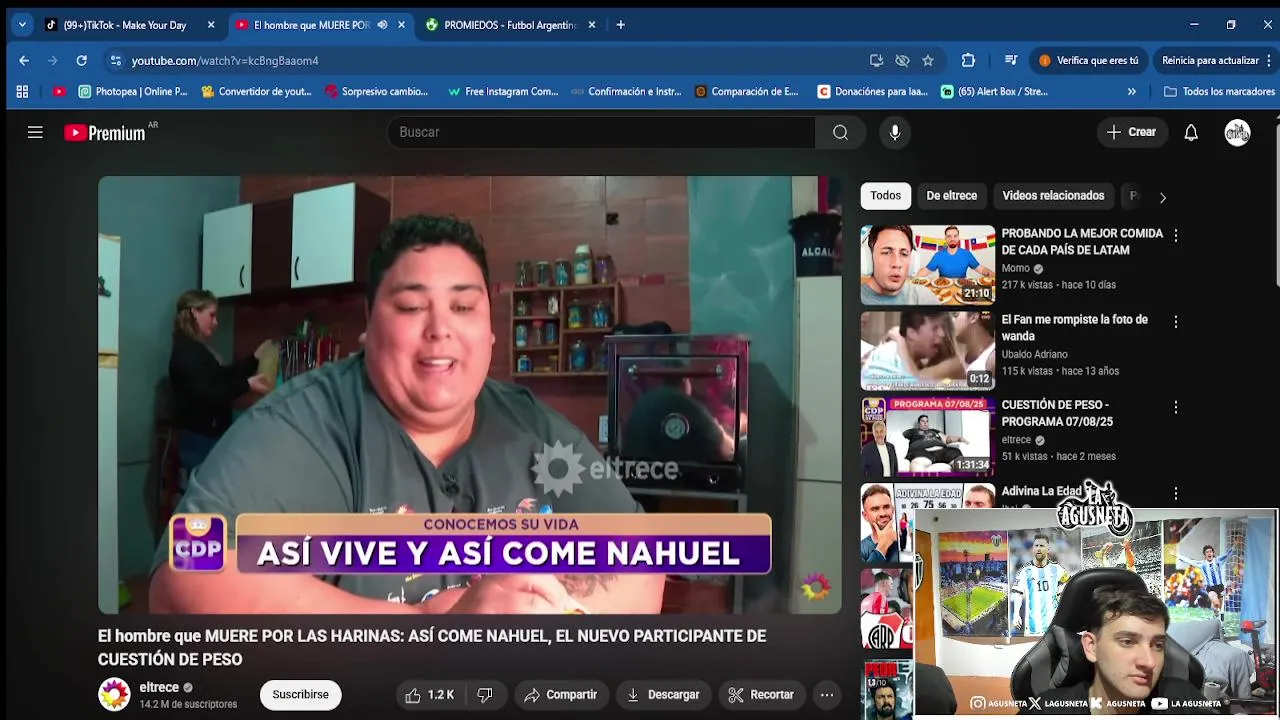Open Photopea Online bookmark
1280x720 pixels.
tap(133, 91)
